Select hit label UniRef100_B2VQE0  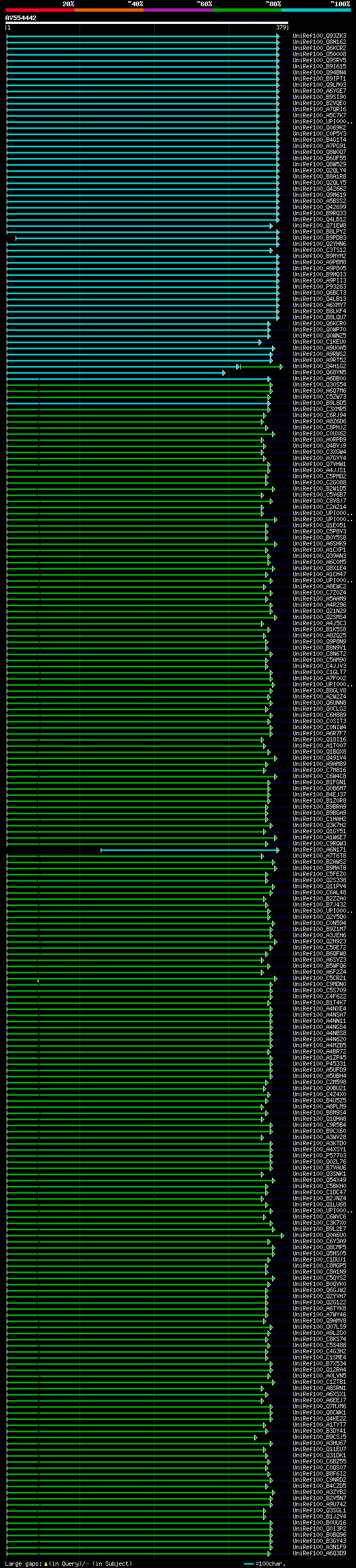pyautogui.click(x=319, y=103)
